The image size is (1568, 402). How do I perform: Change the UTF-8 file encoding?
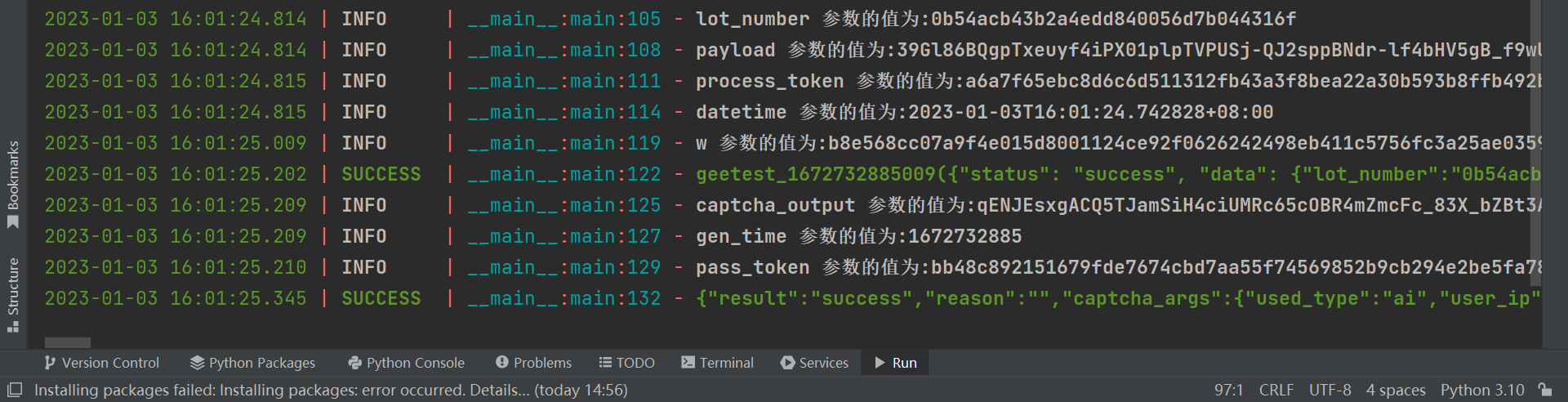(x=1330, y=390)
